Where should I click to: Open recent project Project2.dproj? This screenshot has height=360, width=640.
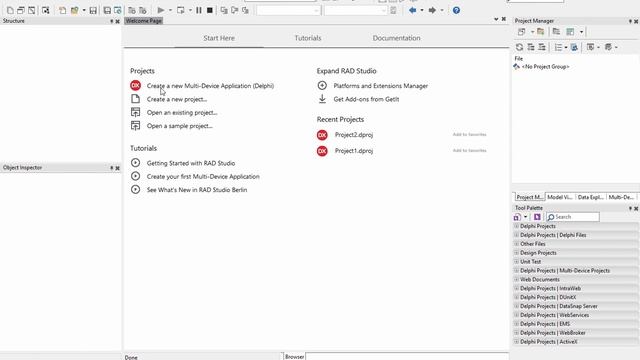(354, 135)
